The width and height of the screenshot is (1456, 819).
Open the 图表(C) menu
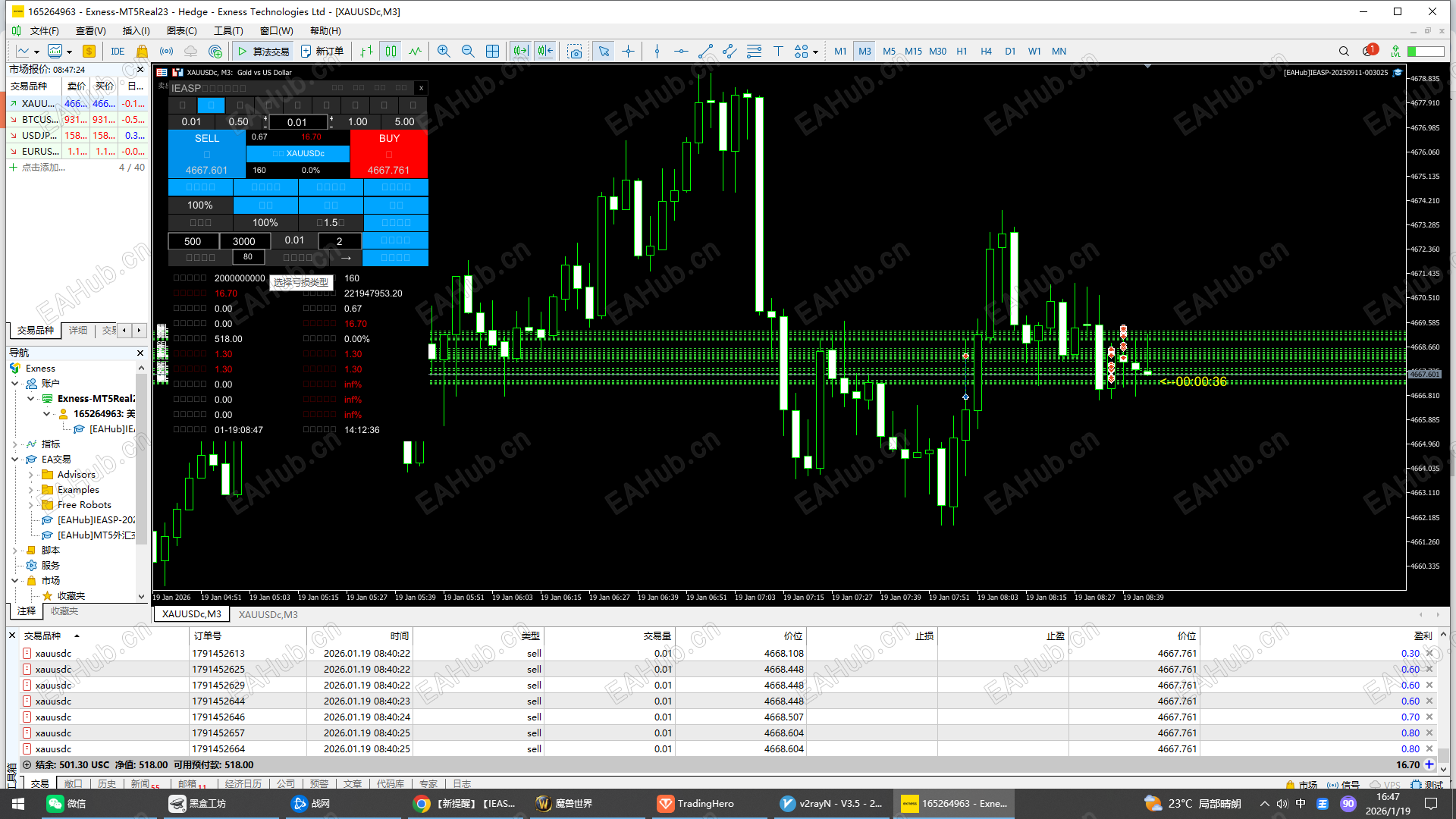pos(181,31)
